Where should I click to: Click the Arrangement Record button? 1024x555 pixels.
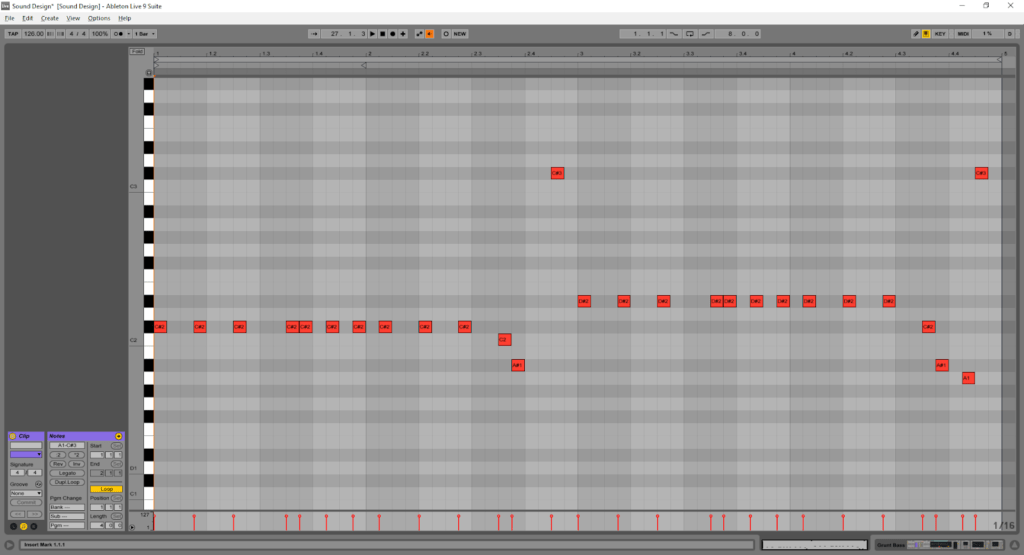(x=392, y=33)
